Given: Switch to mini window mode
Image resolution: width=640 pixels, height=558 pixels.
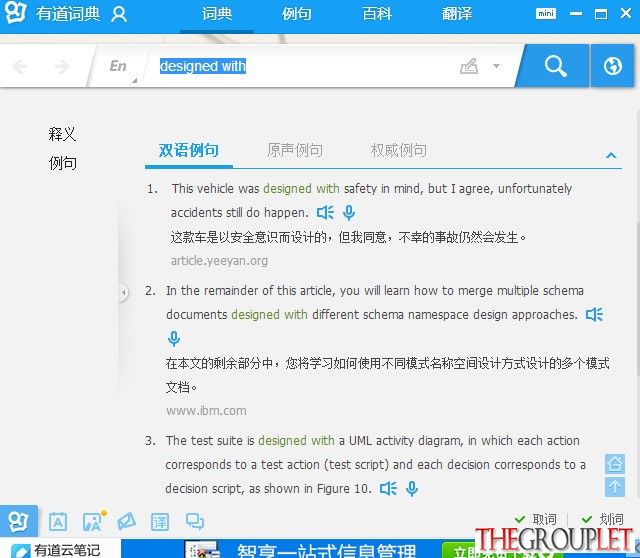Looking at the screenshot, I should point(546,13).
